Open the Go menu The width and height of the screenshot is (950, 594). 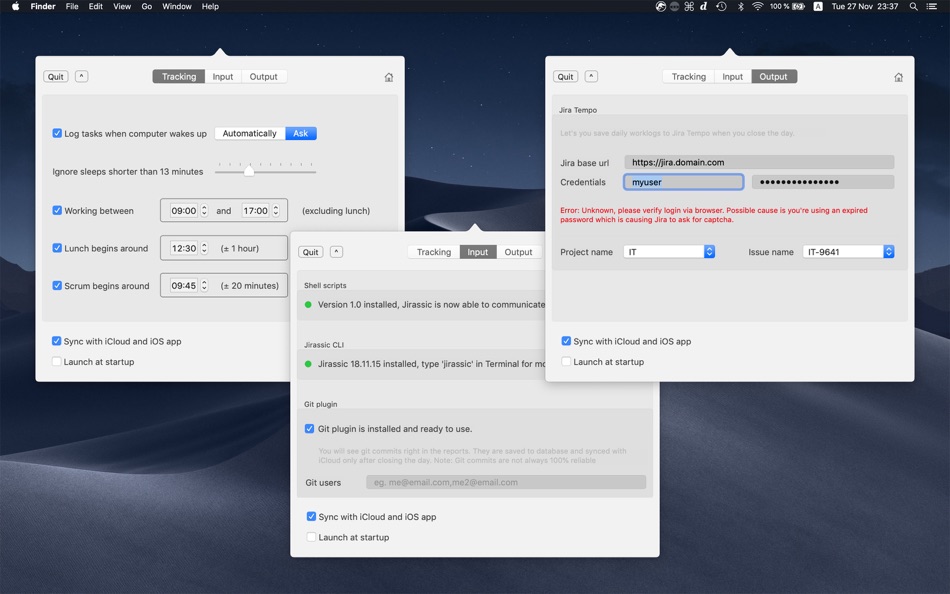pyautogui.click(x=147, y=7)
